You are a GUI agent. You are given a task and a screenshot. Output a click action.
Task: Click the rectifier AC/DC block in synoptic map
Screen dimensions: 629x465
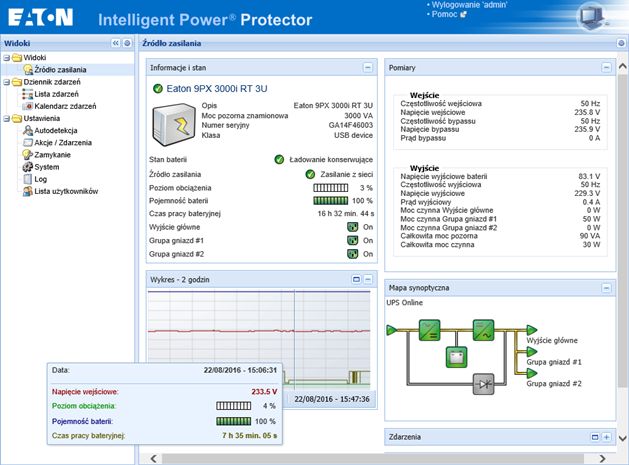click(430, 330)
